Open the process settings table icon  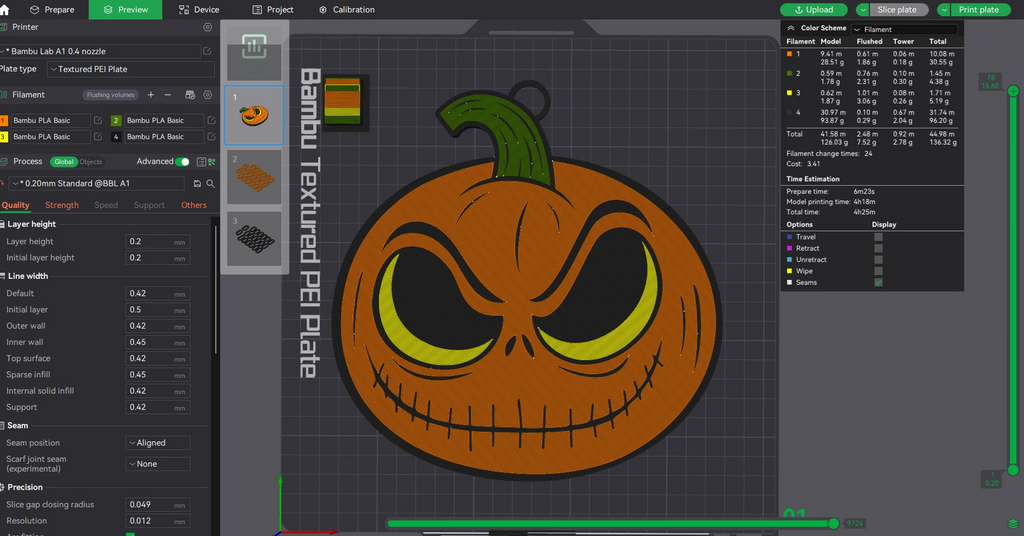click(201, 162)
